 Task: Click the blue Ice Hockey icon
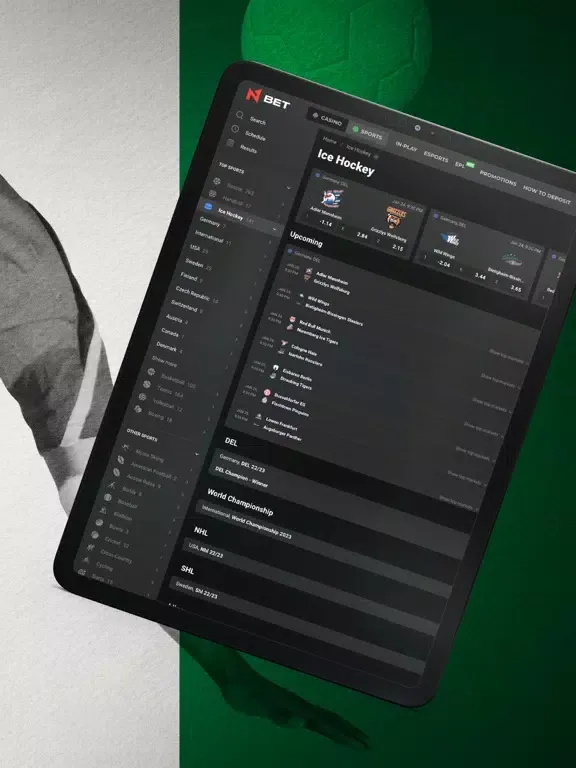pos(208,206)
